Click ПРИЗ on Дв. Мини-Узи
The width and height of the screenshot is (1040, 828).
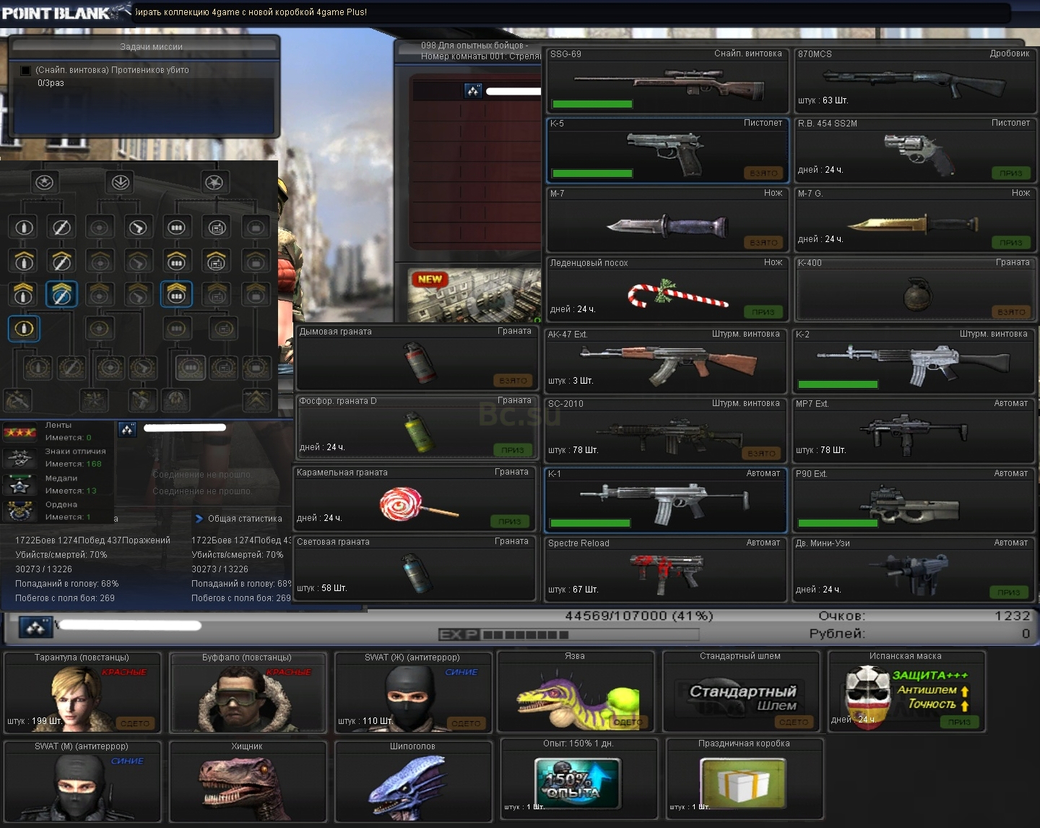[x=1009, y=592]
